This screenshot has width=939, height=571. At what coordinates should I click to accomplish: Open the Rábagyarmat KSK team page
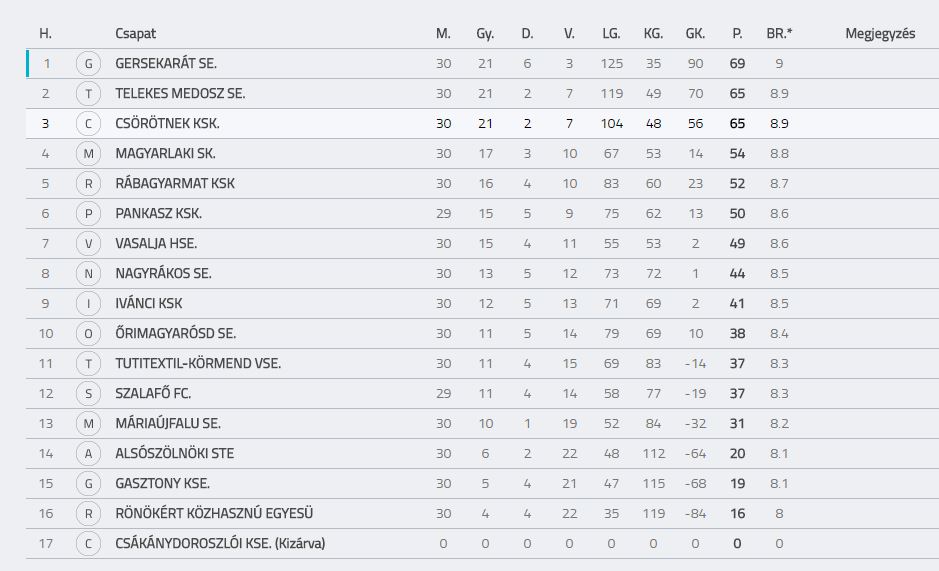coord(175,183)
